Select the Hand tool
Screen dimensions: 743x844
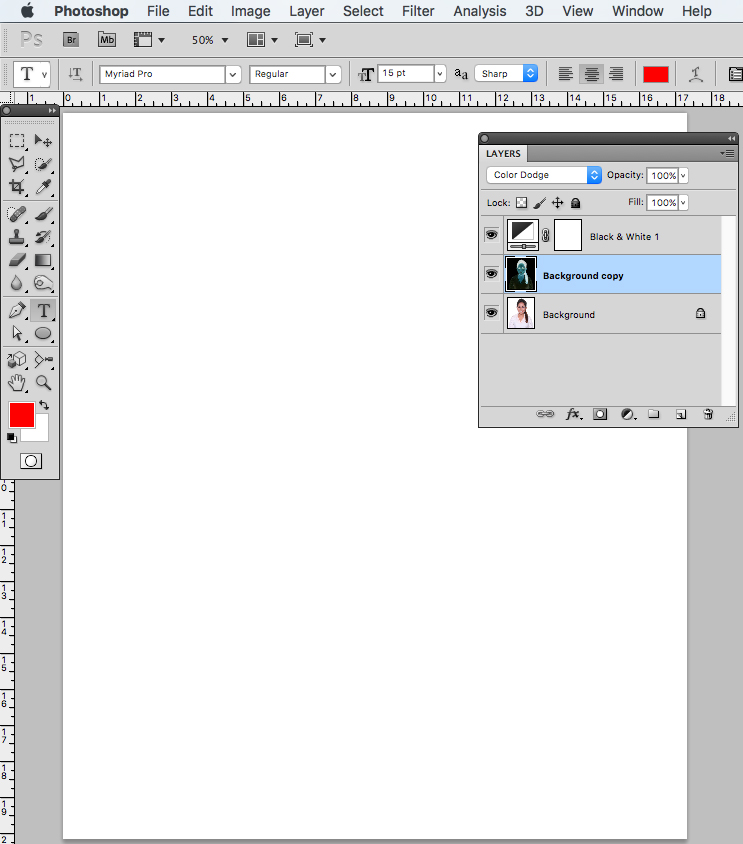click(17, 383)
